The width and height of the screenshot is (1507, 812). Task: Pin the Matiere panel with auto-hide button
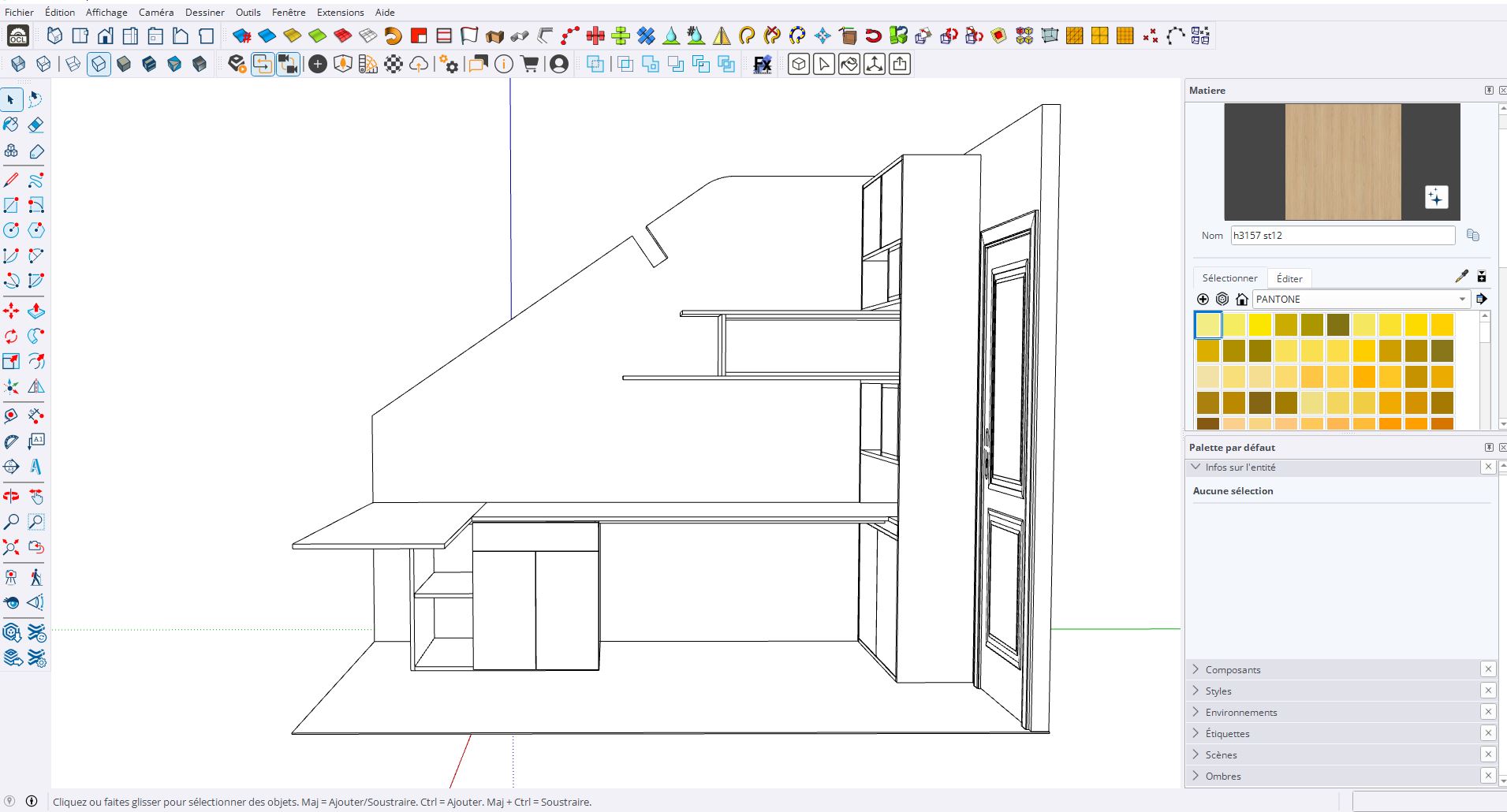click(1489, 91)
